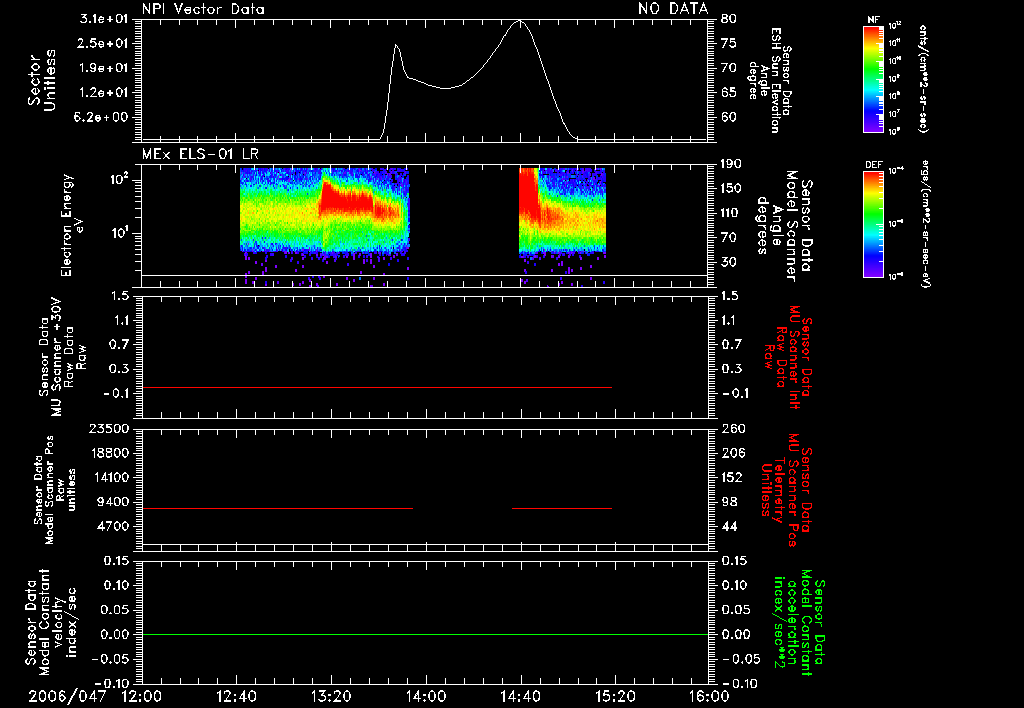Click the red 'MU Scanner Pos Telemetry' label
The image size is (1024, 708).
[787, 491]
